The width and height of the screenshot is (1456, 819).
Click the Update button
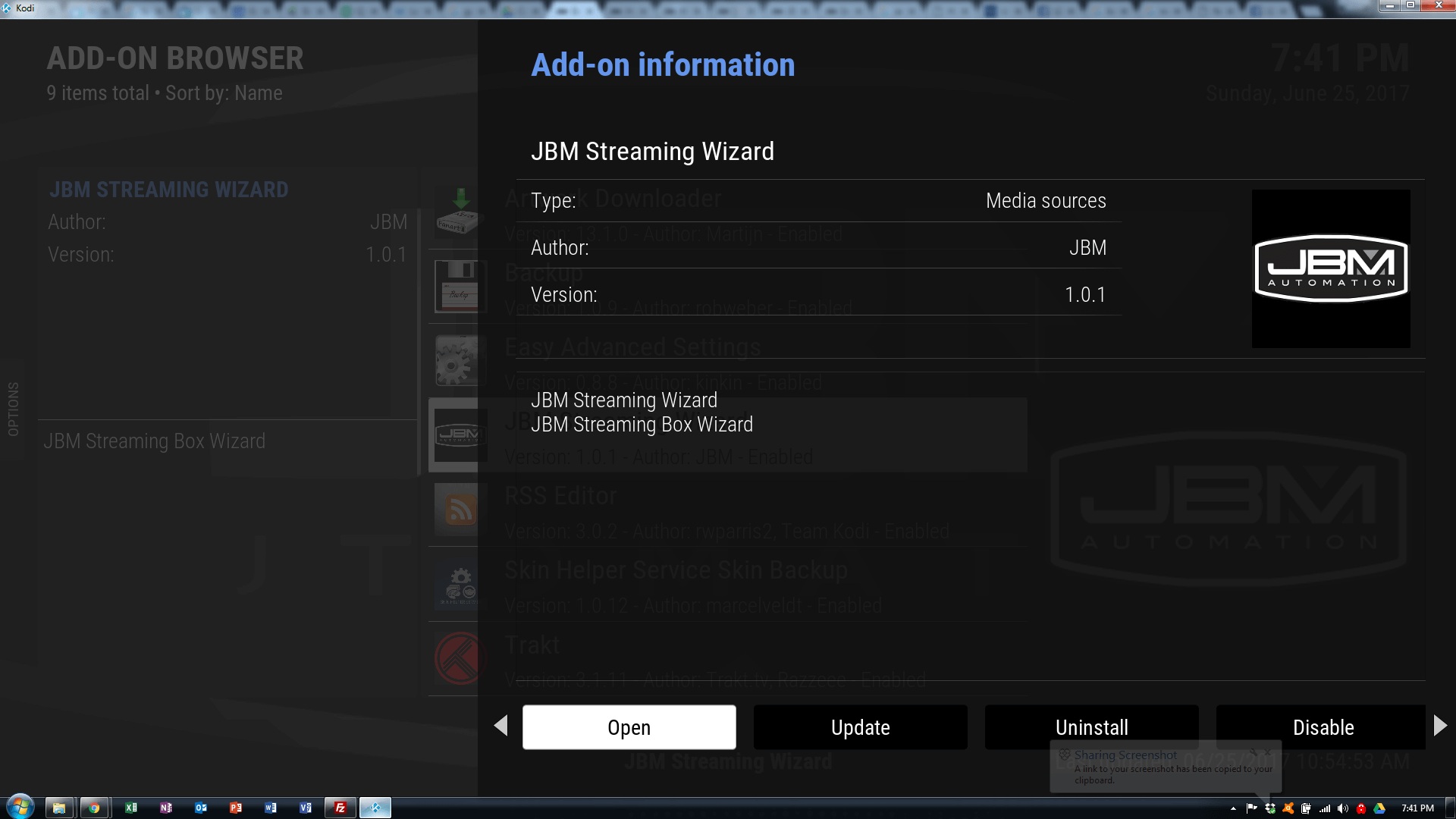(860, 727)
